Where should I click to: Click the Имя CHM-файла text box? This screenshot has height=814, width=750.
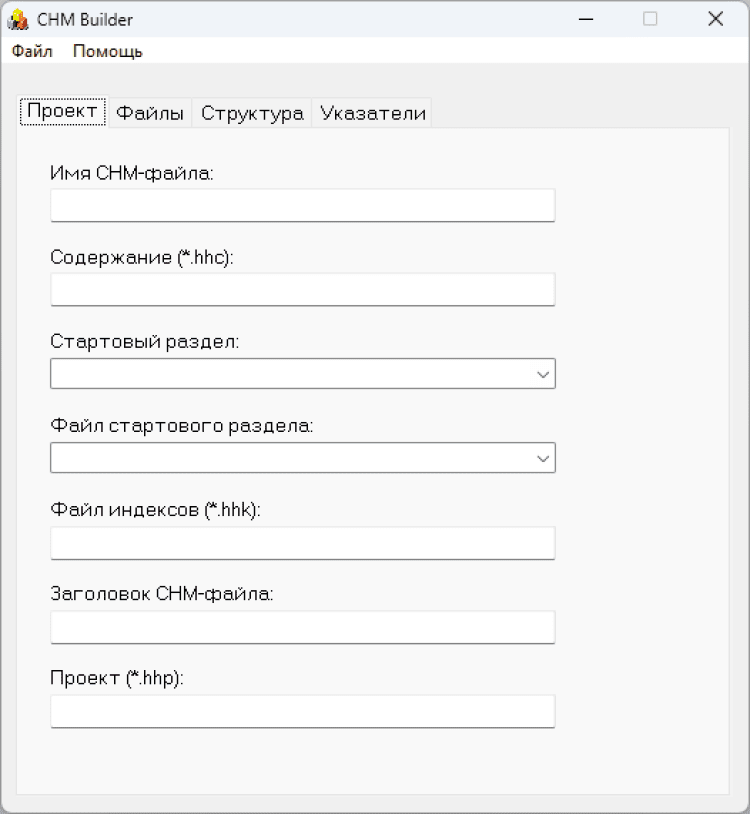tap(302, 205)
